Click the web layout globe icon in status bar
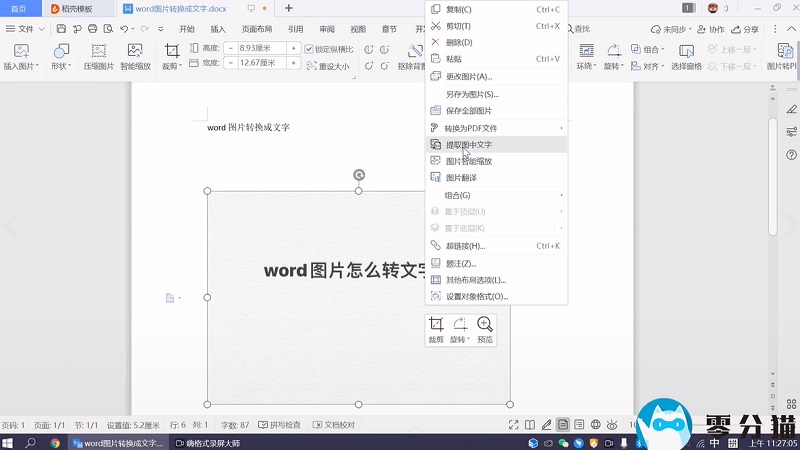 pos(595,424)
